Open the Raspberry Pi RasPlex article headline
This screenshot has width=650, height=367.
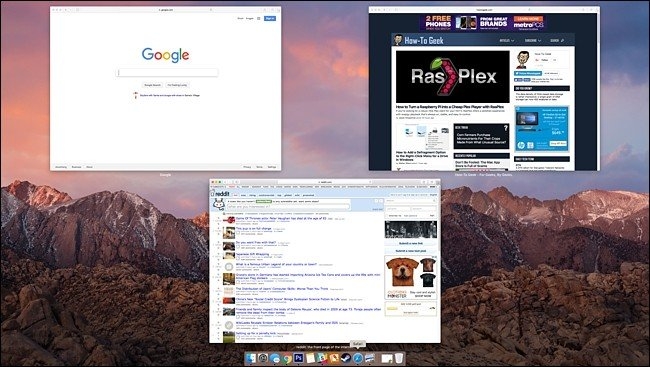(x=450, y=107)
